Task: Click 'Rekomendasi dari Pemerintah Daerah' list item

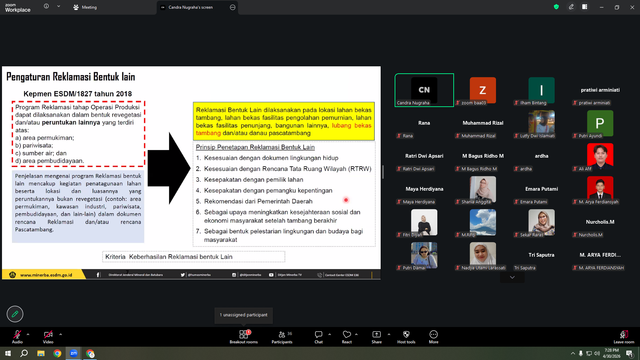Action: point(258,201)
